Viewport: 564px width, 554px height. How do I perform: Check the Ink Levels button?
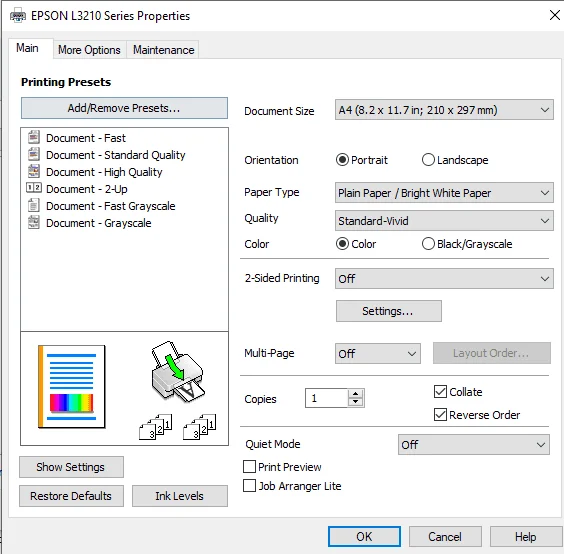coord(179,496)
